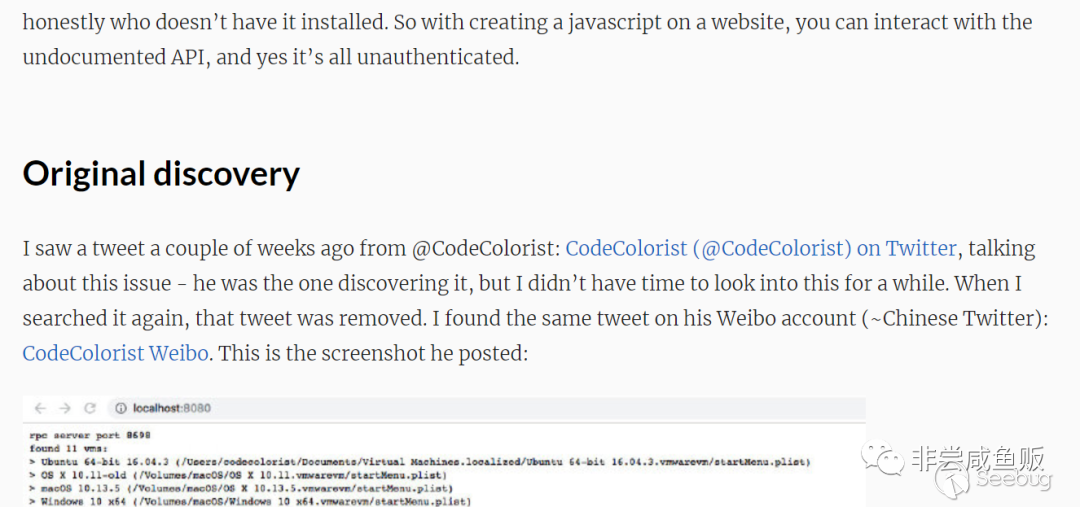Click the site info icon beside localhost
The width and height of the screenshot is (1080, 507).
coord(119,408)
